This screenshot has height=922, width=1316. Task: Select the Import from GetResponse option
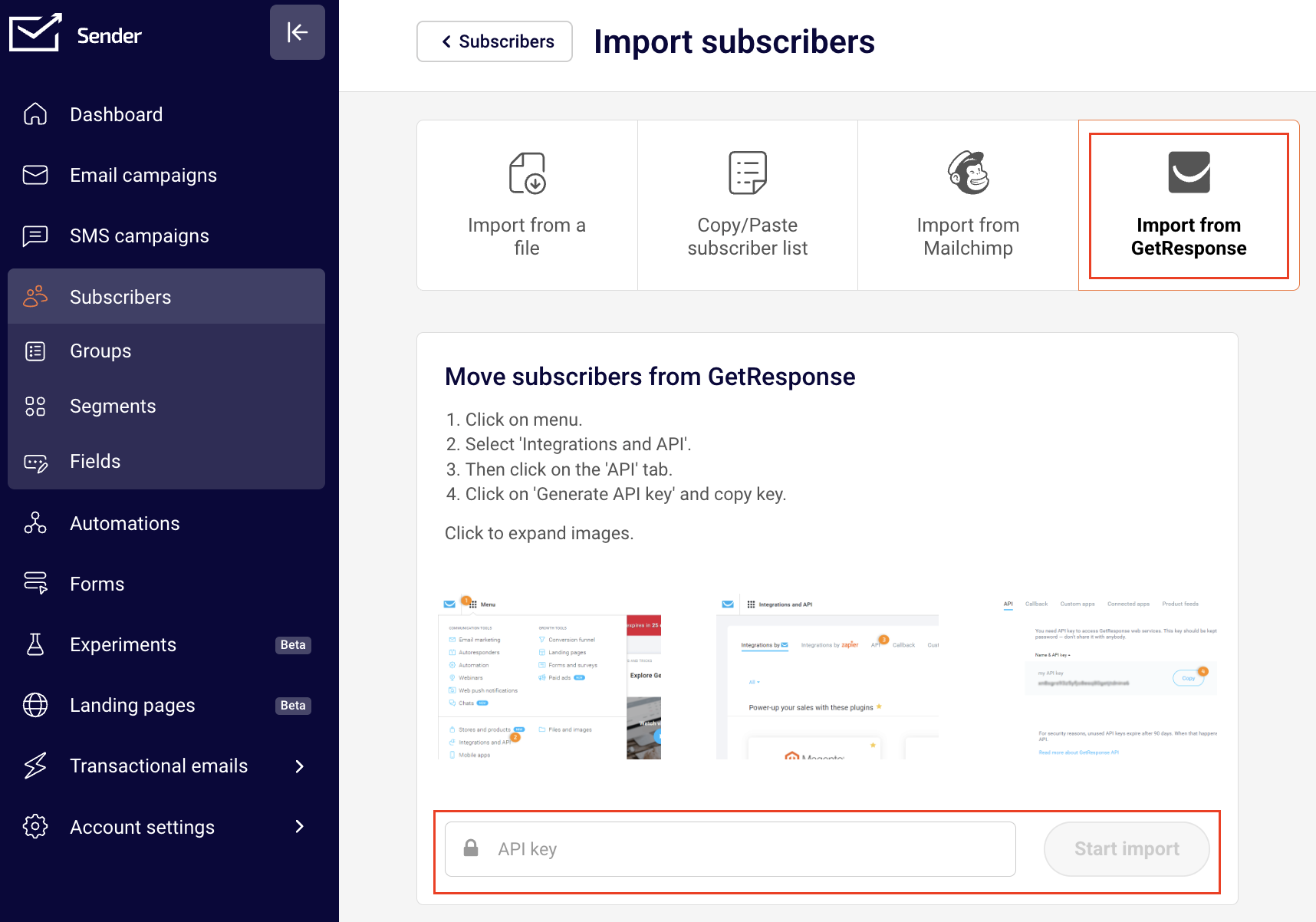(1188, 206)
